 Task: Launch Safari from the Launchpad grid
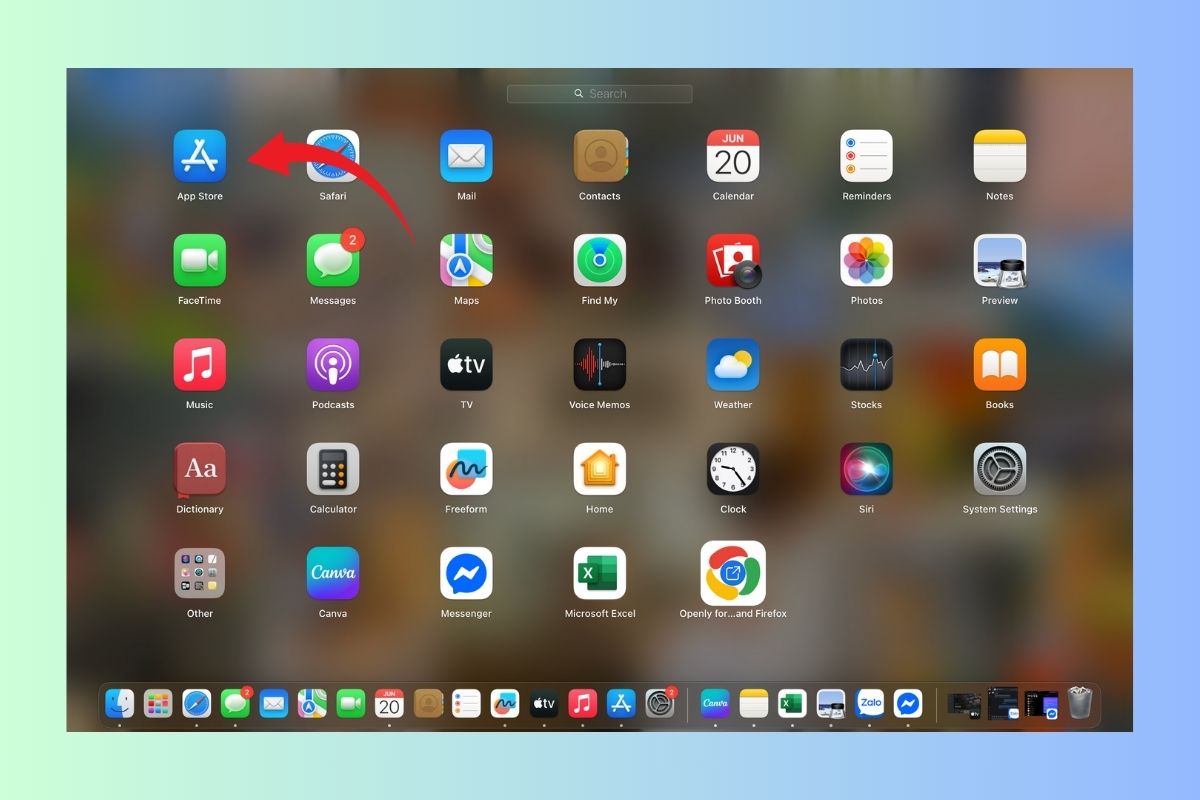click(x=333, y=156)
